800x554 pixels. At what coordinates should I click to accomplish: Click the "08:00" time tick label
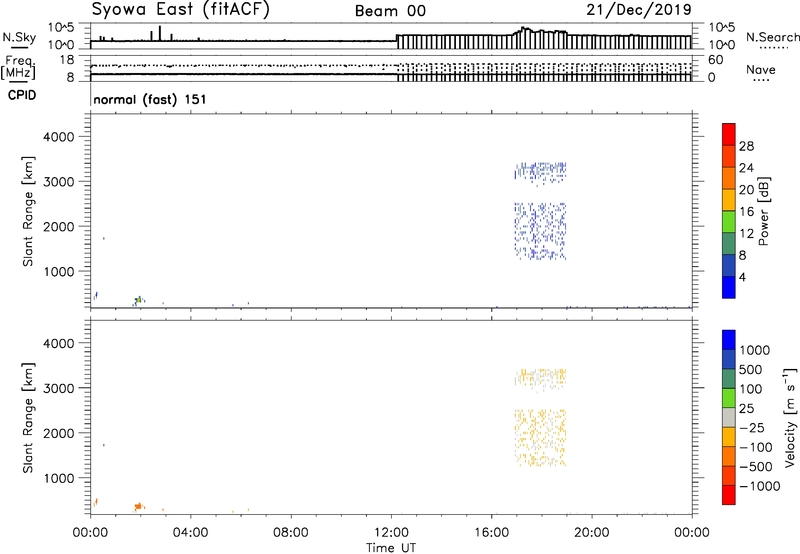point(291,533)
